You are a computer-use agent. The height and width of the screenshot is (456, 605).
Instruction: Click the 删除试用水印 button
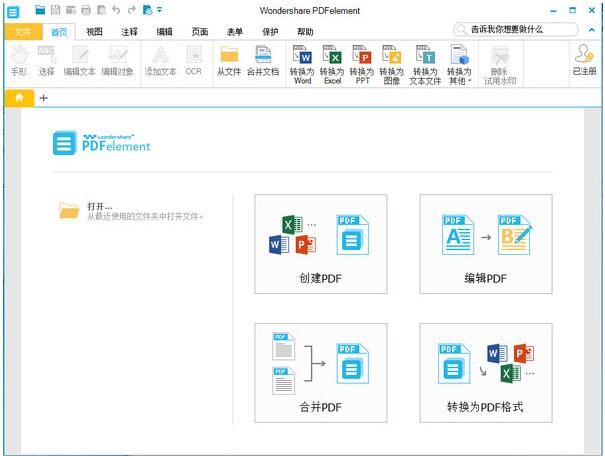point(500,65)
